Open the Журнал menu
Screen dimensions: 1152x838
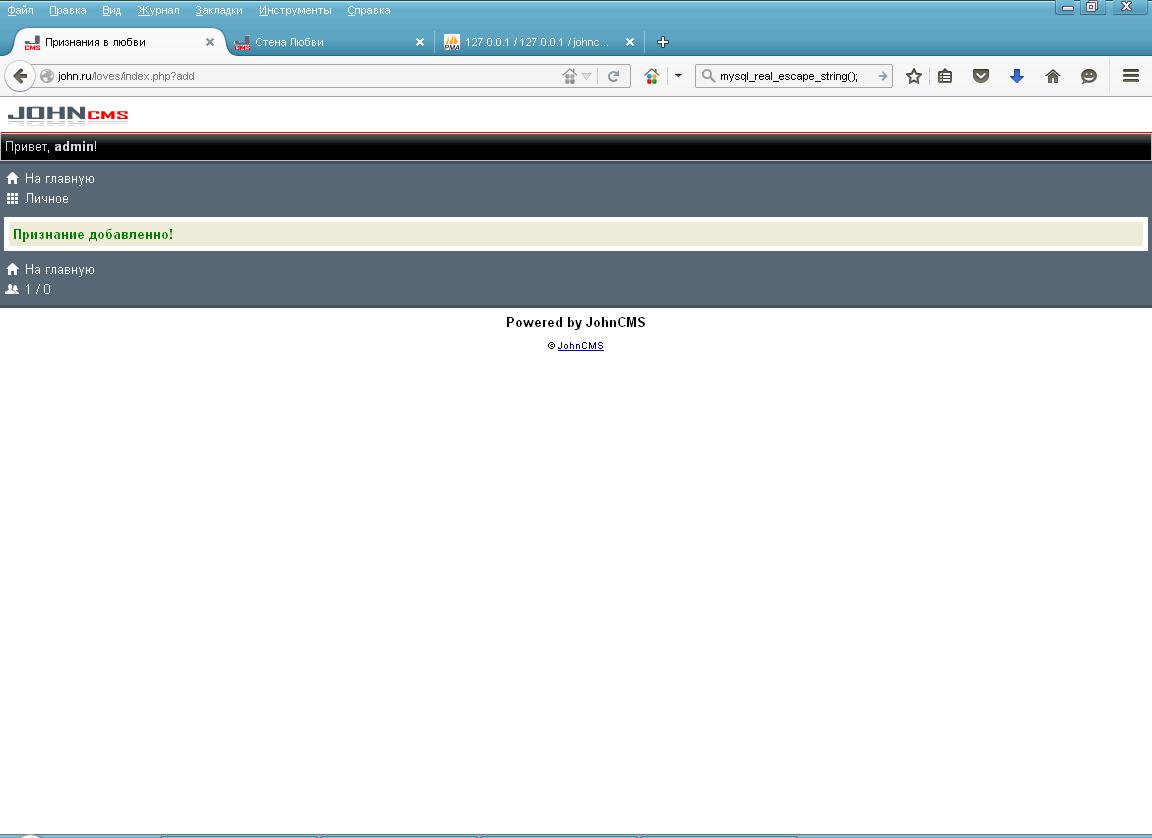point(158,10)
